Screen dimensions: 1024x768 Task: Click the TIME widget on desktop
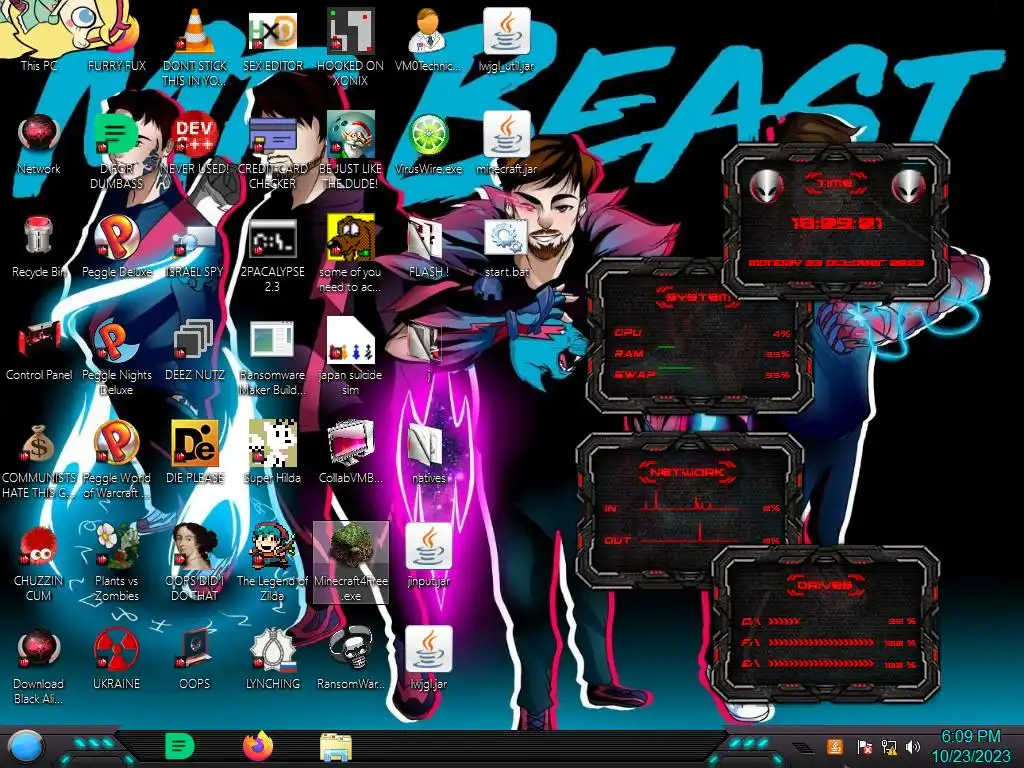(x=835, y=222)
